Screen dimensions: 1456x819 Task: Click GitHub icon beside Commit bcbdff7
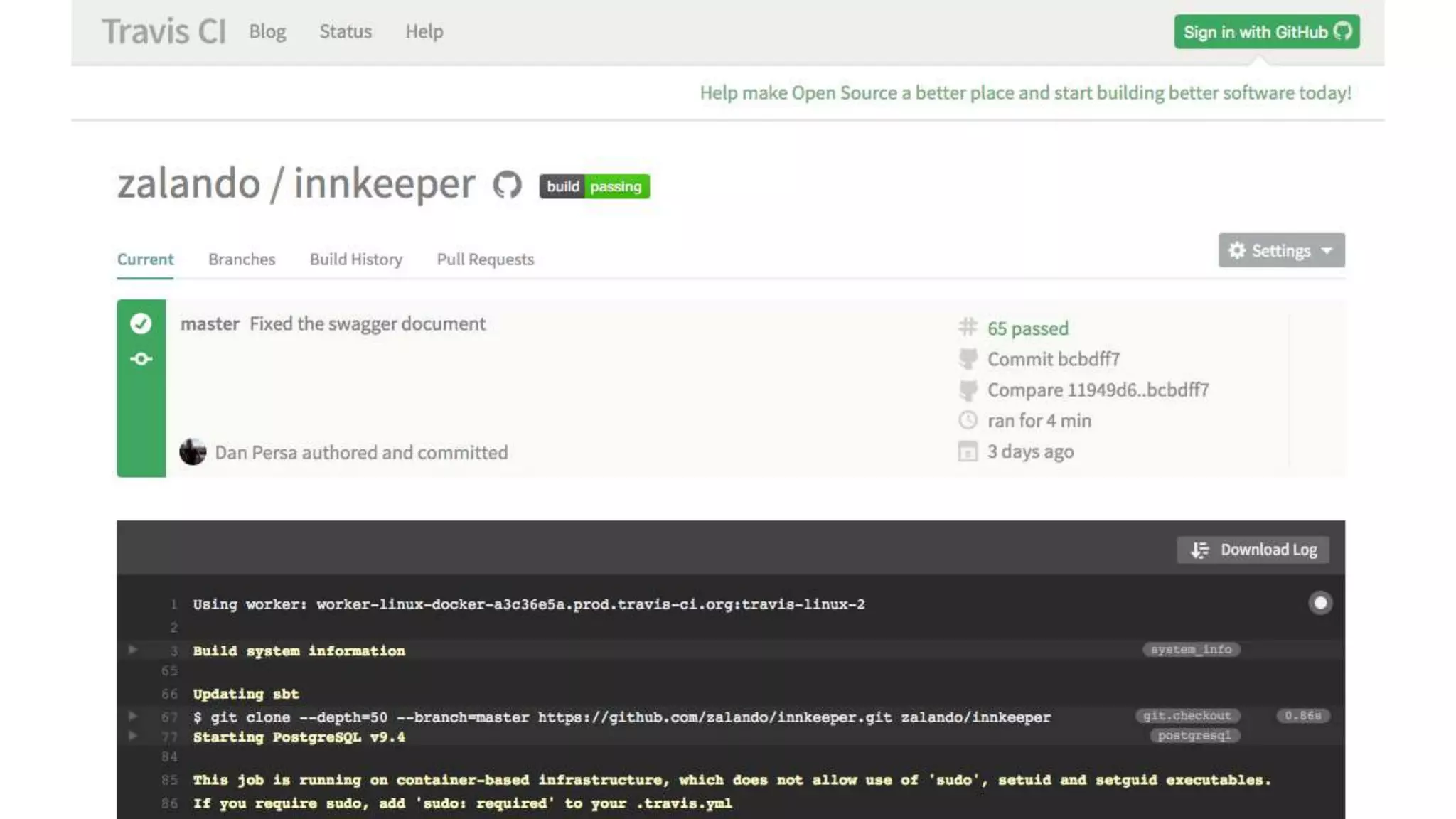[x=968, y=359]
